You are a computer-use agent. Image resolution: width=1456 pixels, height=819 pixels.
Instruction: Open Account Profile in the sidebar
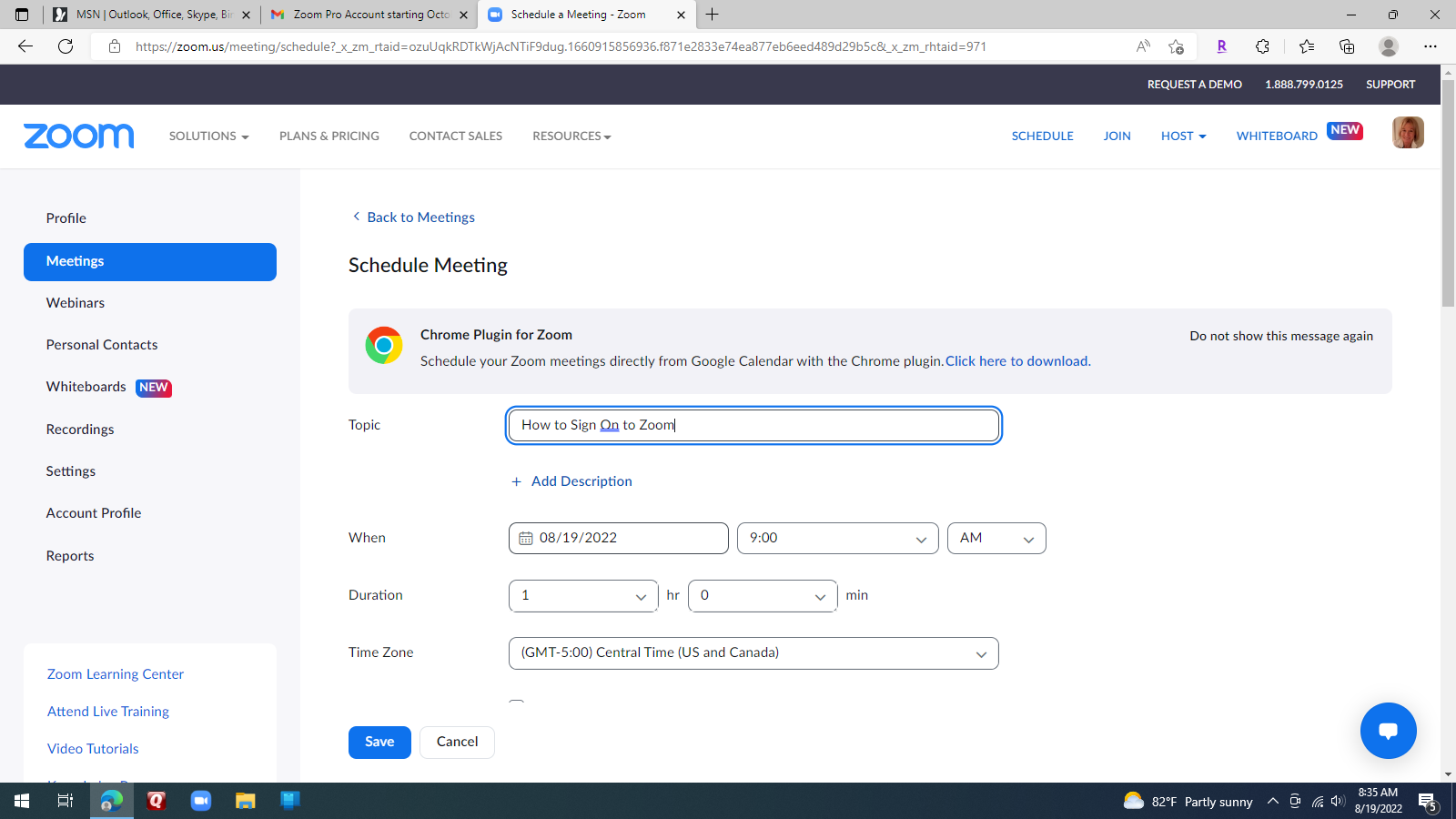94,513
